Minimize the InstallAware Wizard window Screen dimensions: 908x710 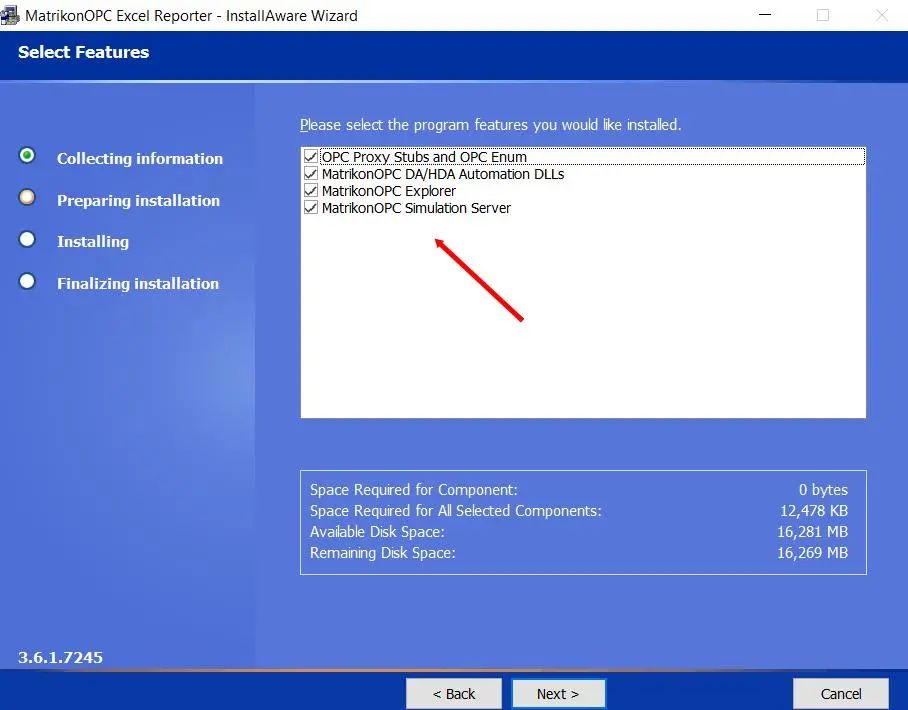[x=765, y=15]
